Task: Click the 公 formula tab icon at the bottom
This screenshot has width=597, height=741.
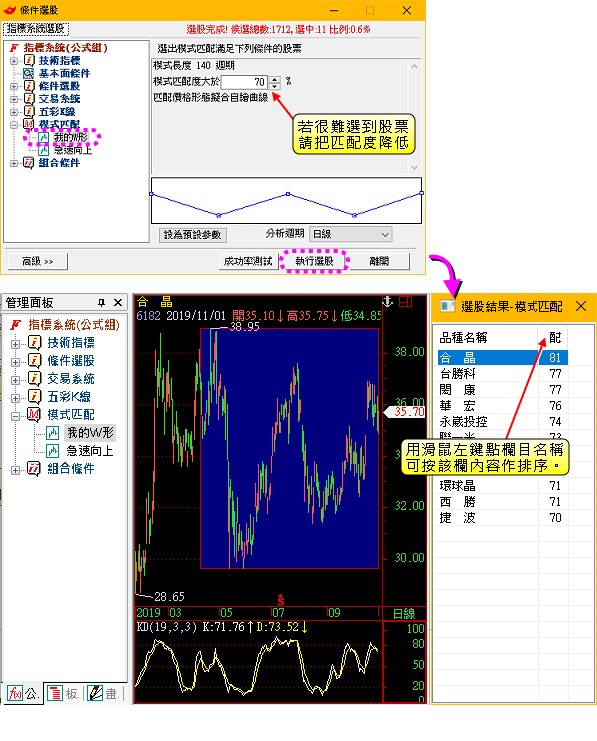Action: 15,693
